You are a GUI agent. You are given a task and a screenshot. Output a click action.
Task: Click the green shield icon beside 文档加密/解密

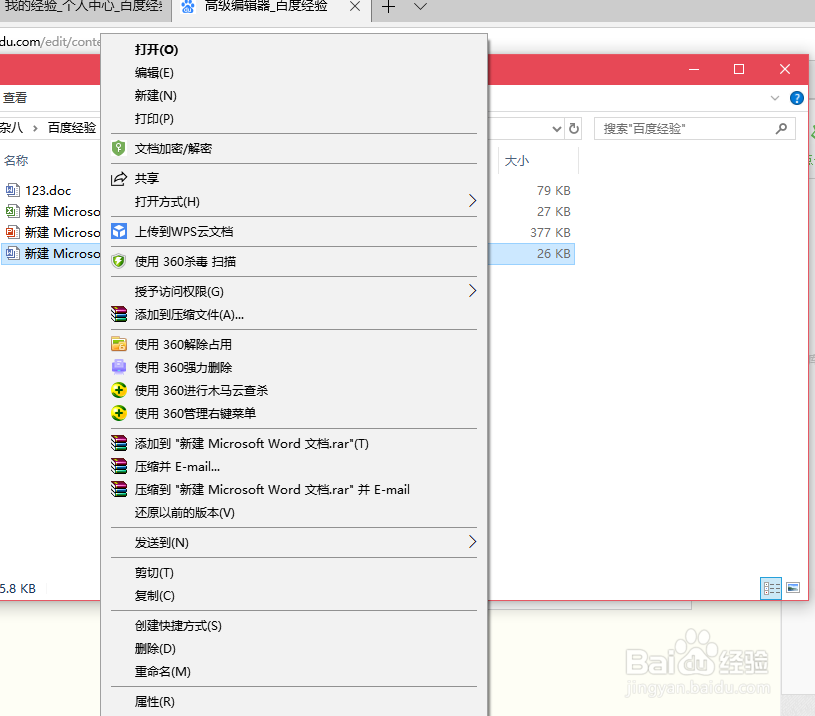tap(119, 148)
